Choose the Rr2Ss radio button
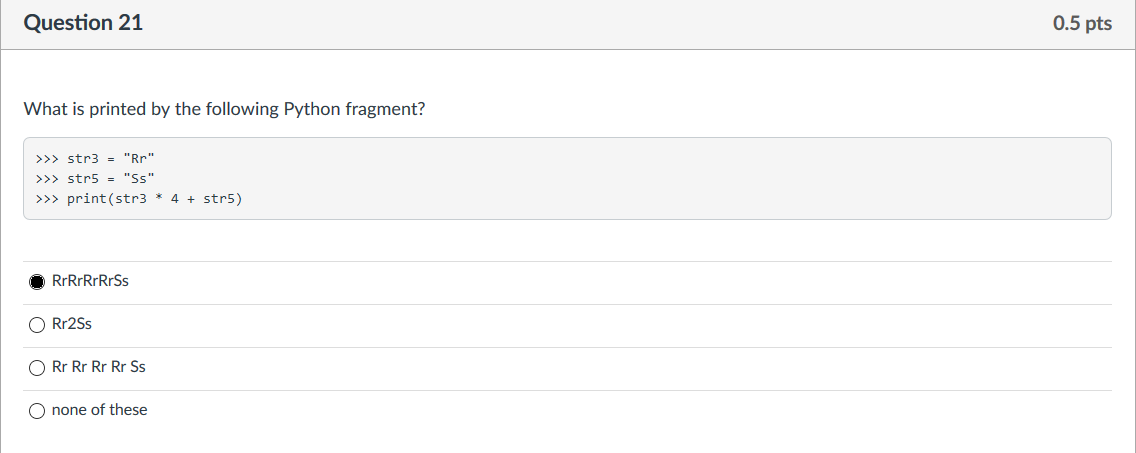Screen dimensions: 1136x453 (37, 325)
